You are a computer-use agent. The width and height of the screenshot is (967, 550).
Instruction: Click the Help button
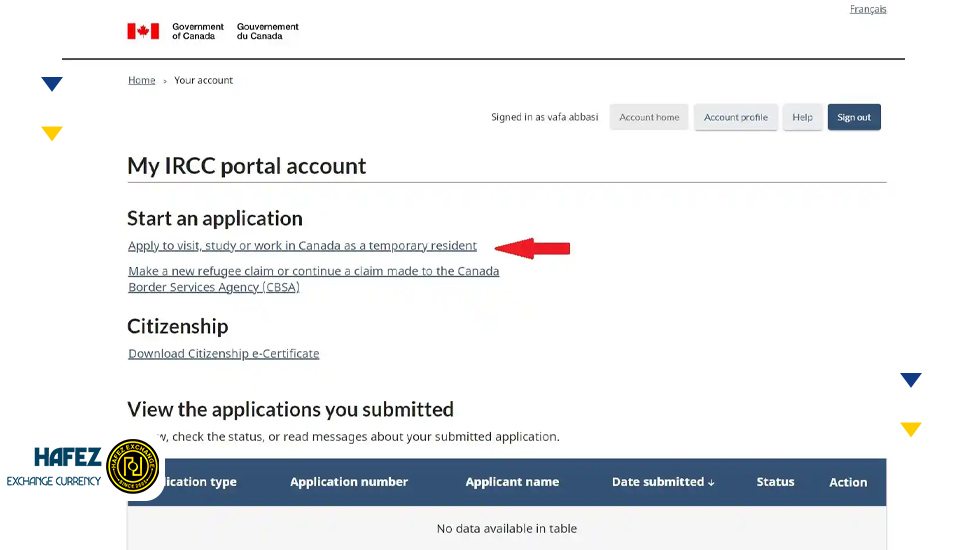pos(802,117)
